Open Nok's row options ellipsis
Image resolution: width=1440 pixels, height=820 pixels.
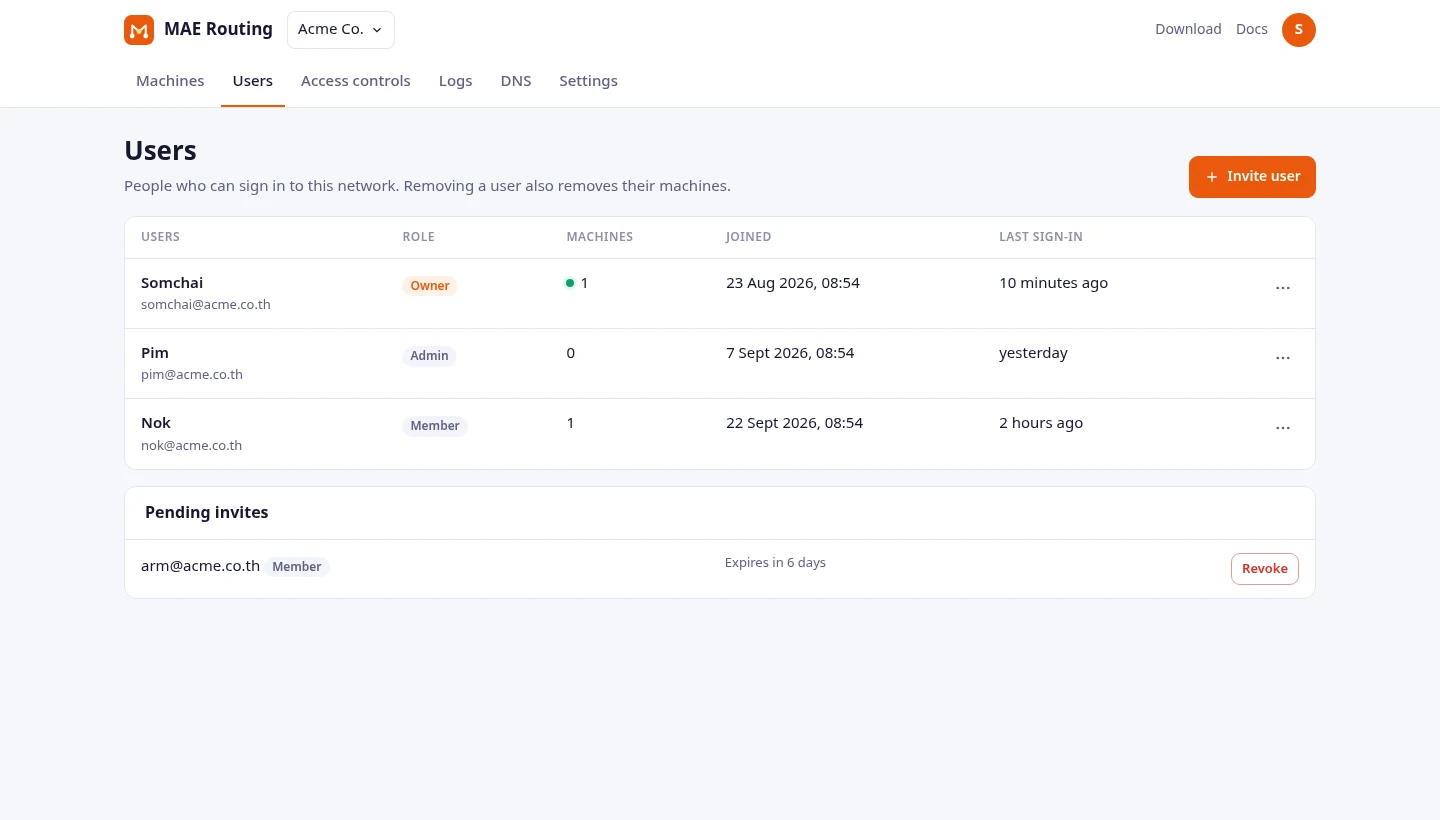[1283, 428]
